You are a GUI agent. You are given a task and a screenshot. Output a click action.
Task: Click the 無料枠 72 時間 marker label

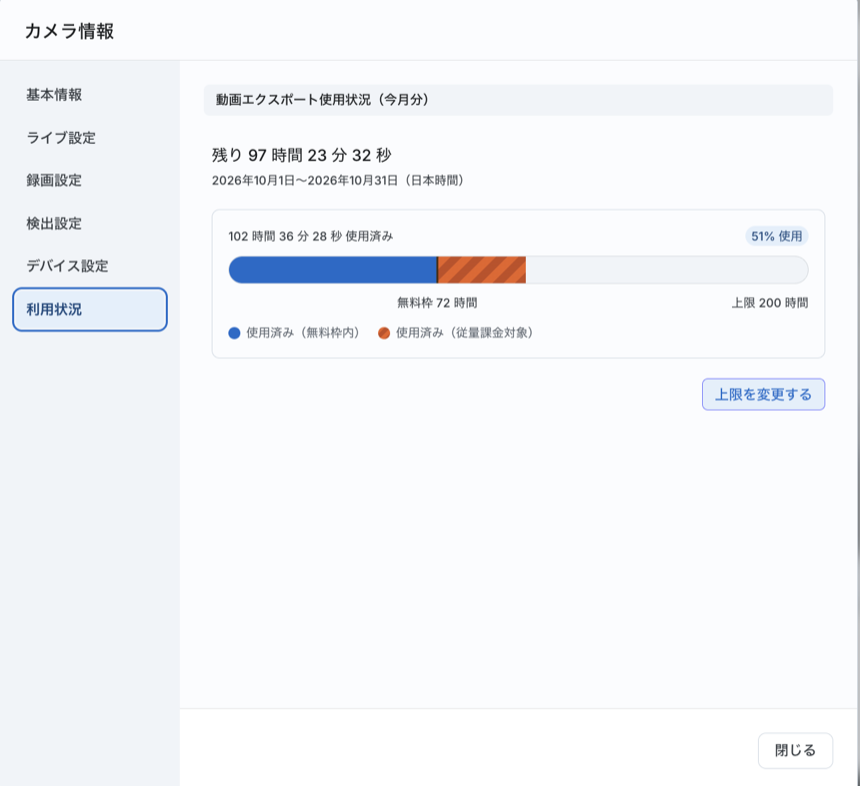pyautogui.click(x=437, y=303)
